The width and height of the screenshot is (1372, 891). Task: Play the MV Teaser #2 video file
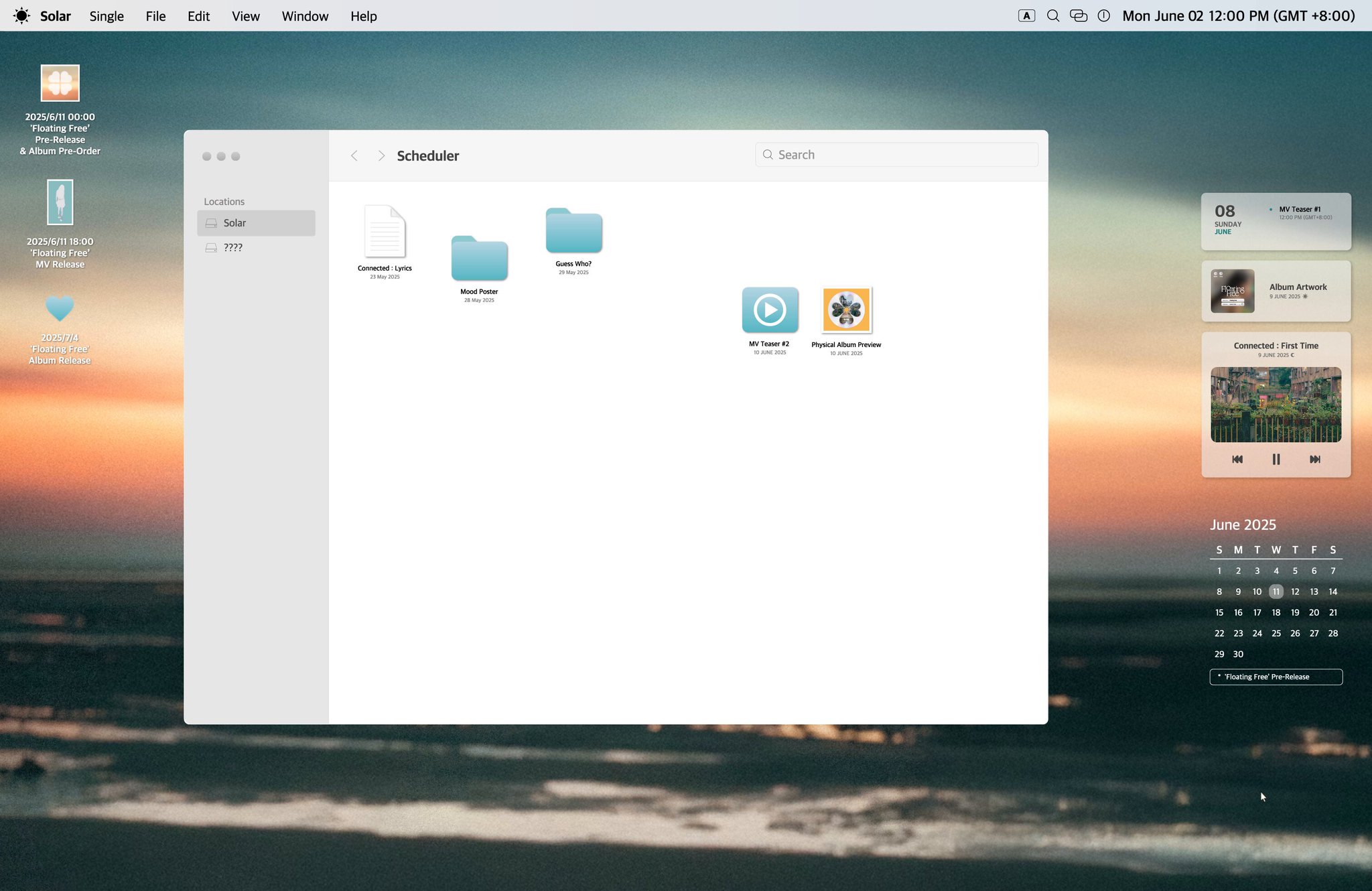coord(770,310)
